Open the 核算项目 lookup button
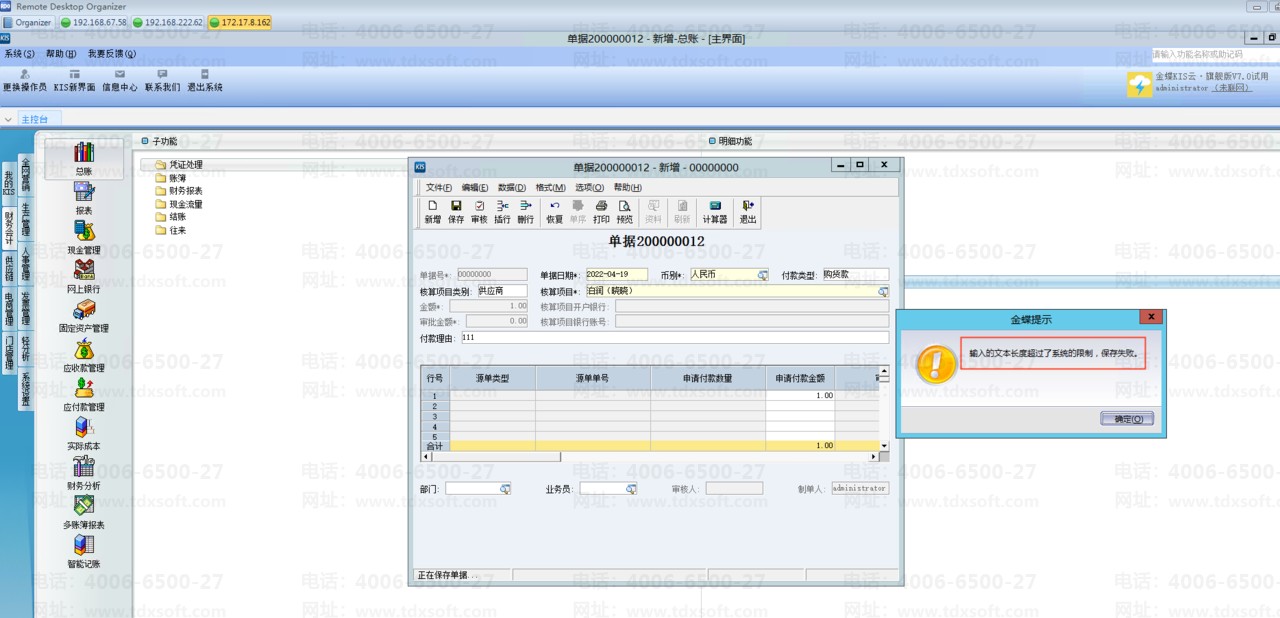The width and height of the screenshot is (1280, 618). 883,291
